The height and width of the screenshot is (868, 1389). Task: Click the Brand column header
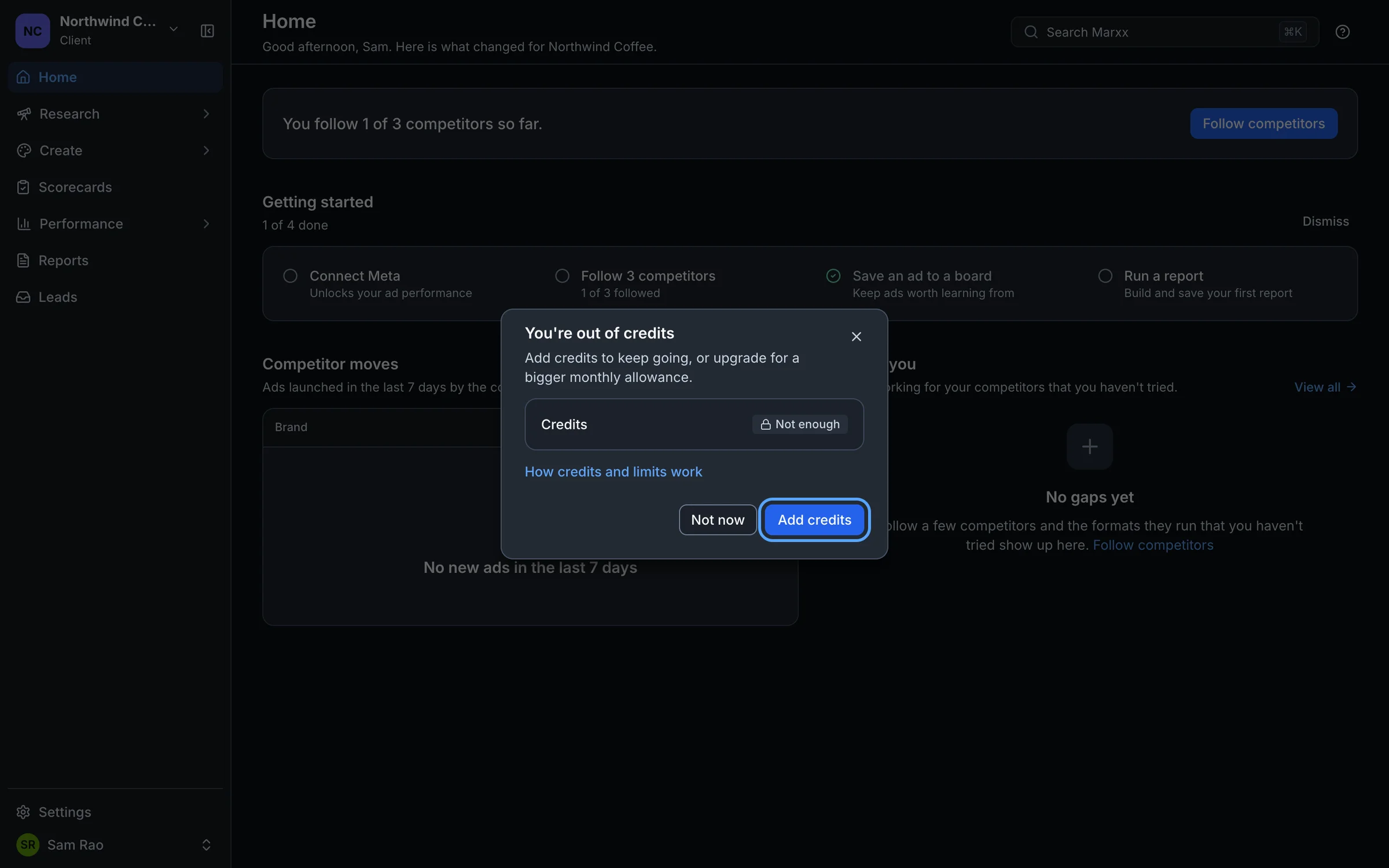[291, 427]
